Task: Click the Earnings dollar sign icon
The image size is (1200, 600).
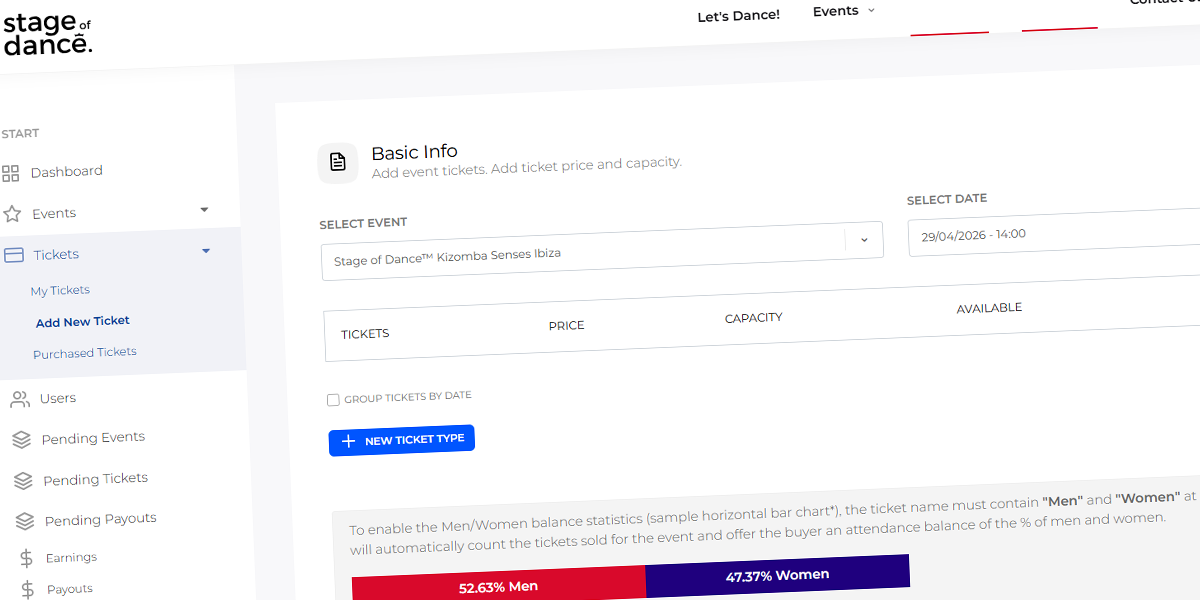Action: pyautogui.click(x=27, y=558)
